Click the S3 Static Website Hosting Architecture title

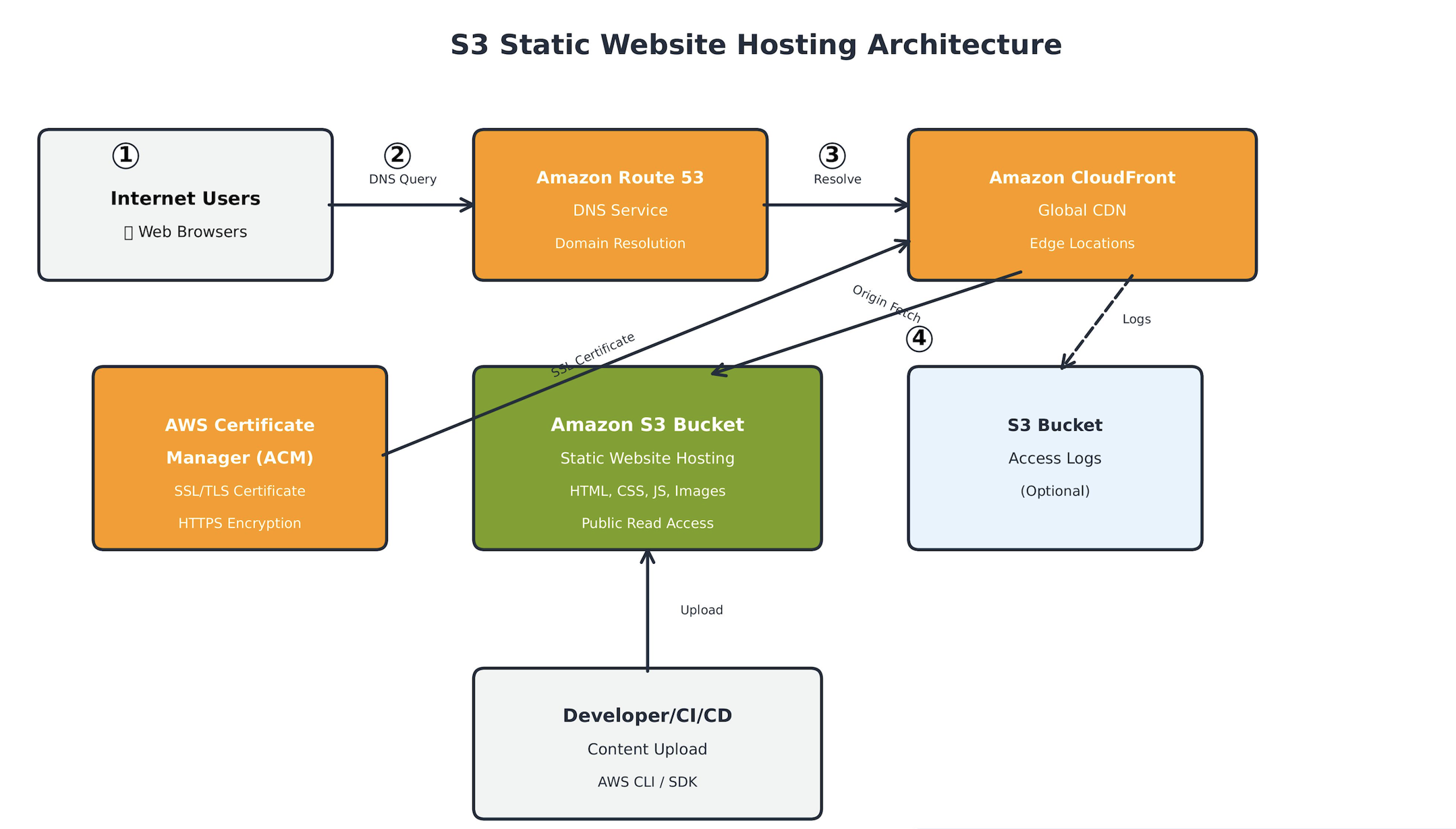755,45
